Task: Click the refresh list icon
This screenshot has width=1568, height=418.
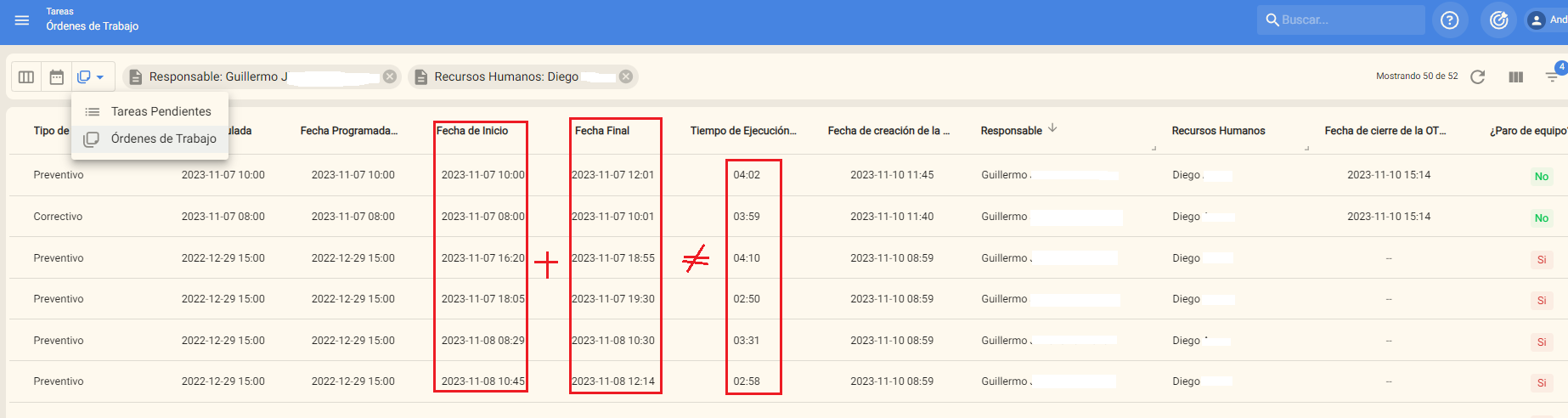Action: [1477, 76]
